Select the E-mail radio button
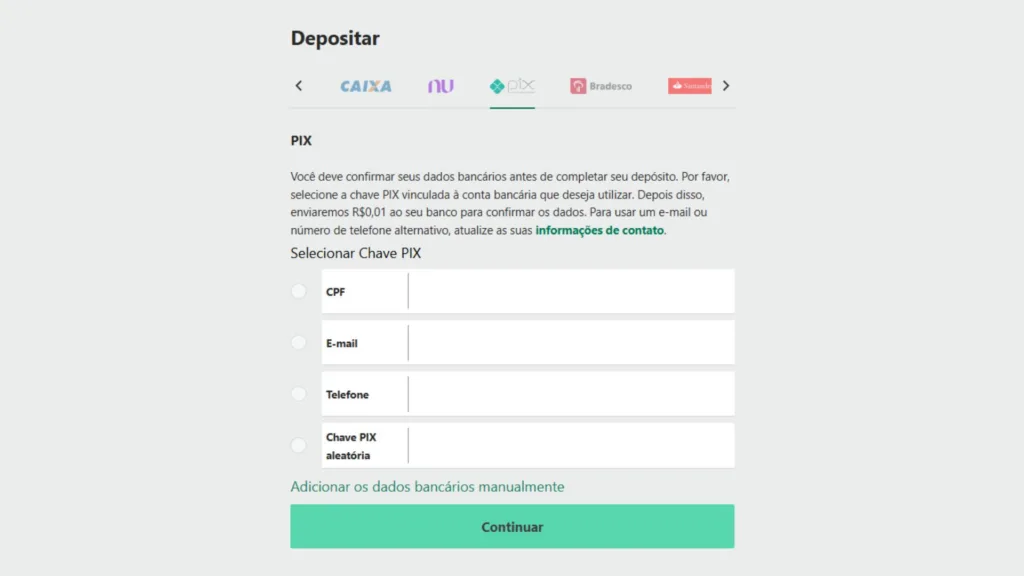 click(x=298, y=342)
